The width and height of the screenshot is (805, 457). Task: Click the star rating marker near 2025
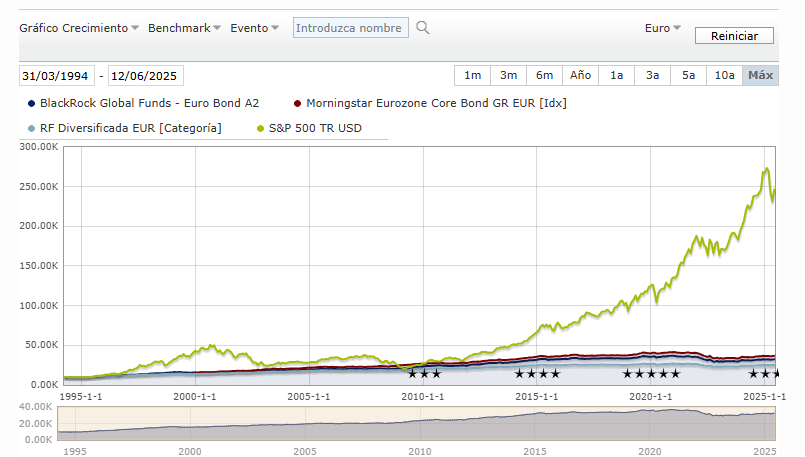[763, 374]
